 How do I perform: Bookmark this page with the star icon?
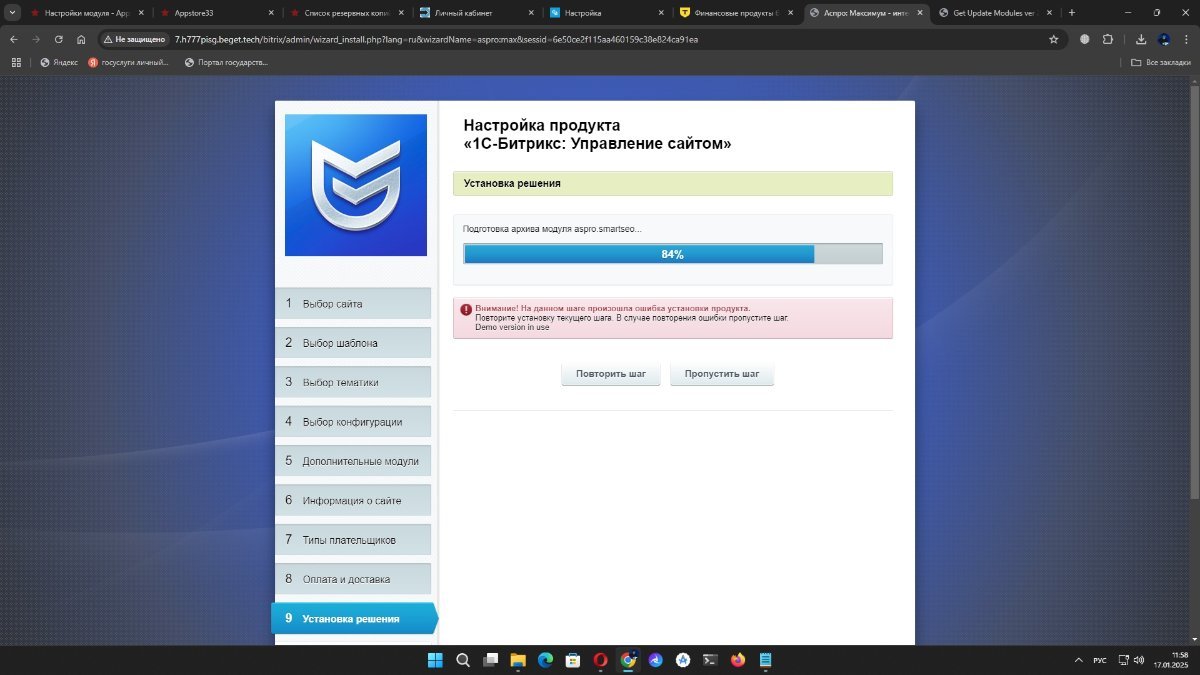click(x=1054, y=39)
